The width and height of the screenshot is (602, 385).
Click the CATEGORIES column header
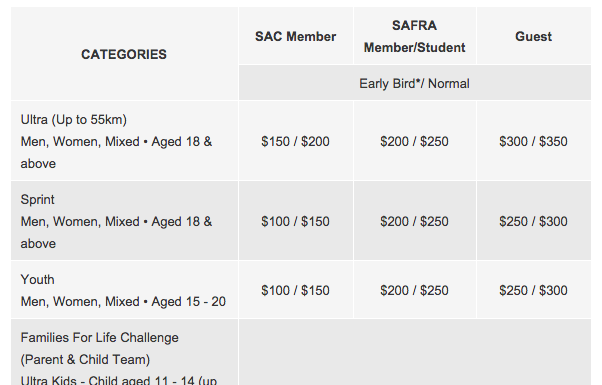(x=124, y=55)
